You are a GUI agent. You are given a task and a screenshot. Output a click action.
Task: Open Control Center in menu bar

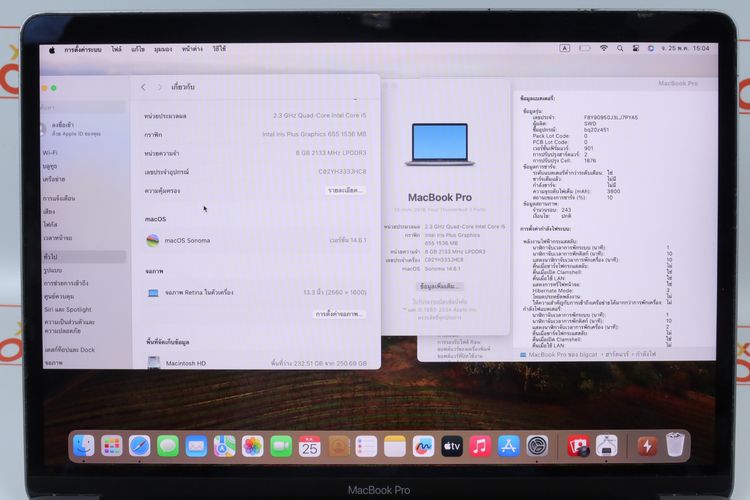click(x=636, y=48)
